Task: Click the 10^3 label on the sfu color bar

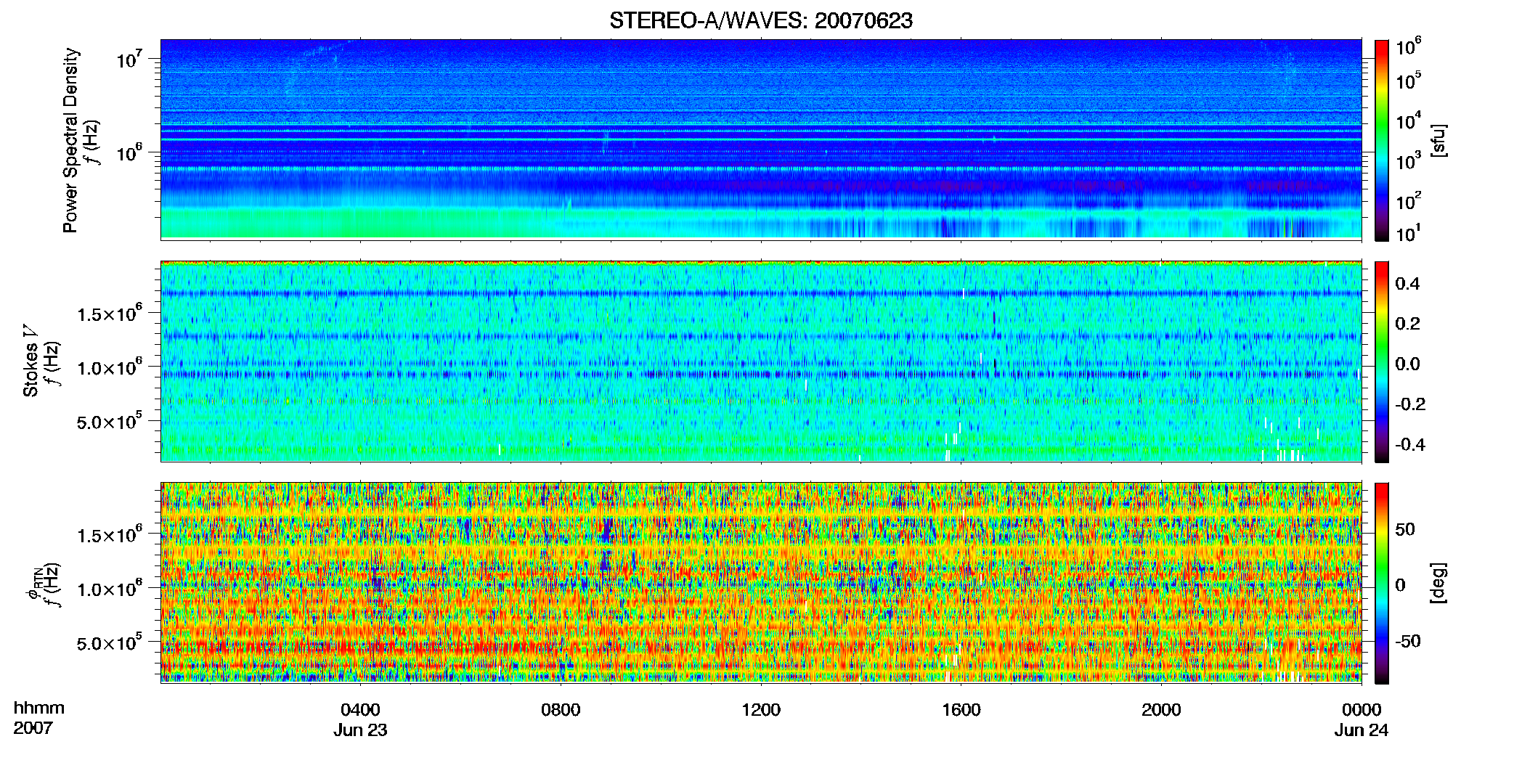Action: point(1408,160)
